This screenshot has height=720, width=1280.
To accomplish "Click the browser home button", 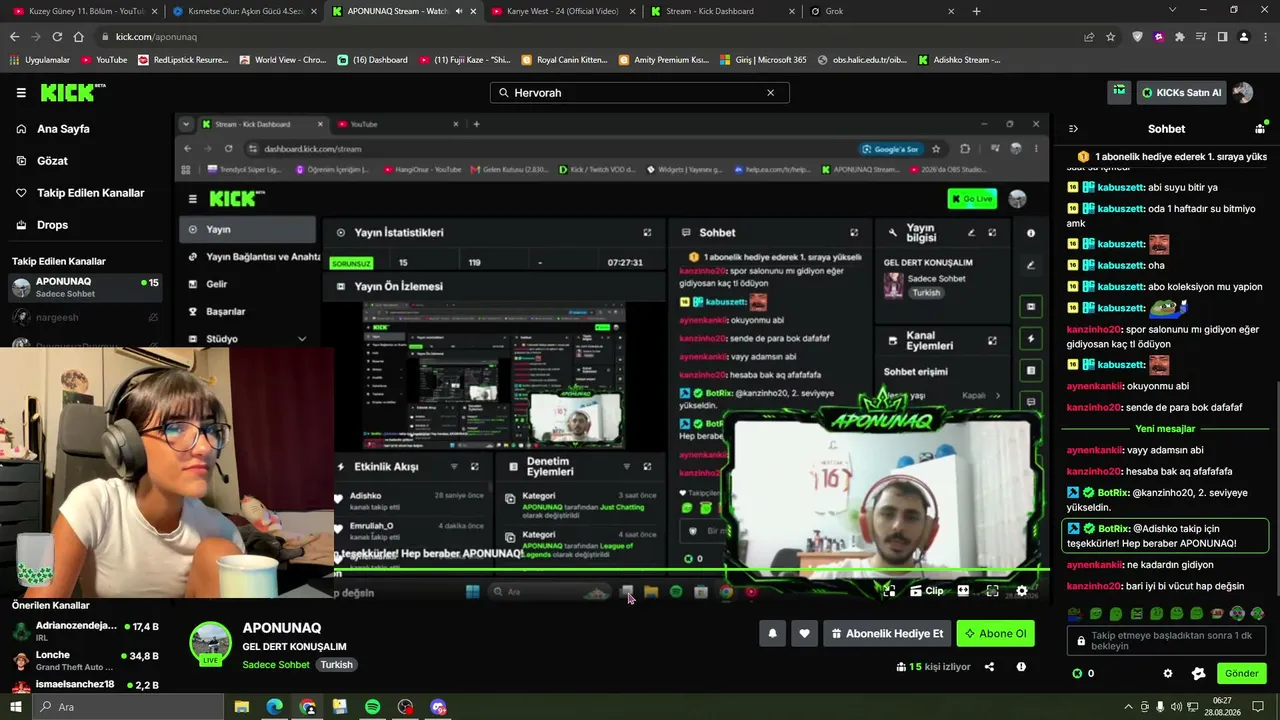I will 78,37.
